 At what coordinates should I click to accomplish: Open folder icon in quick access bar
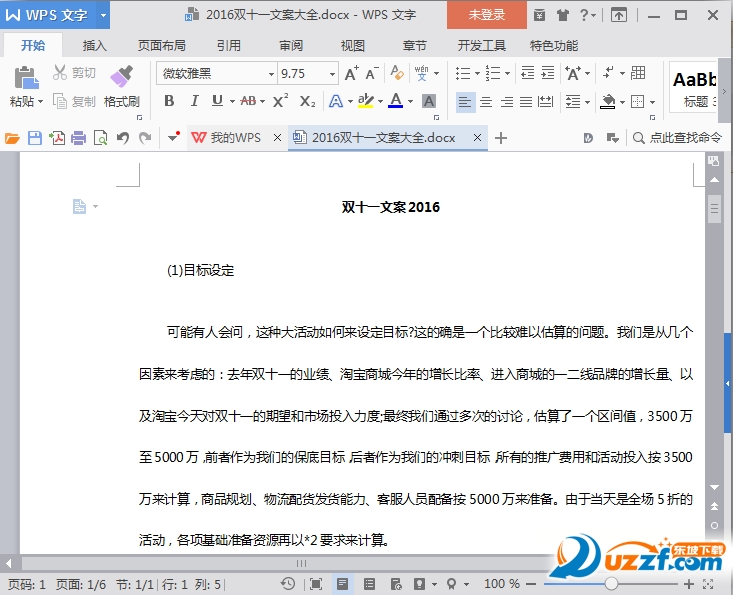click(12, 138)
